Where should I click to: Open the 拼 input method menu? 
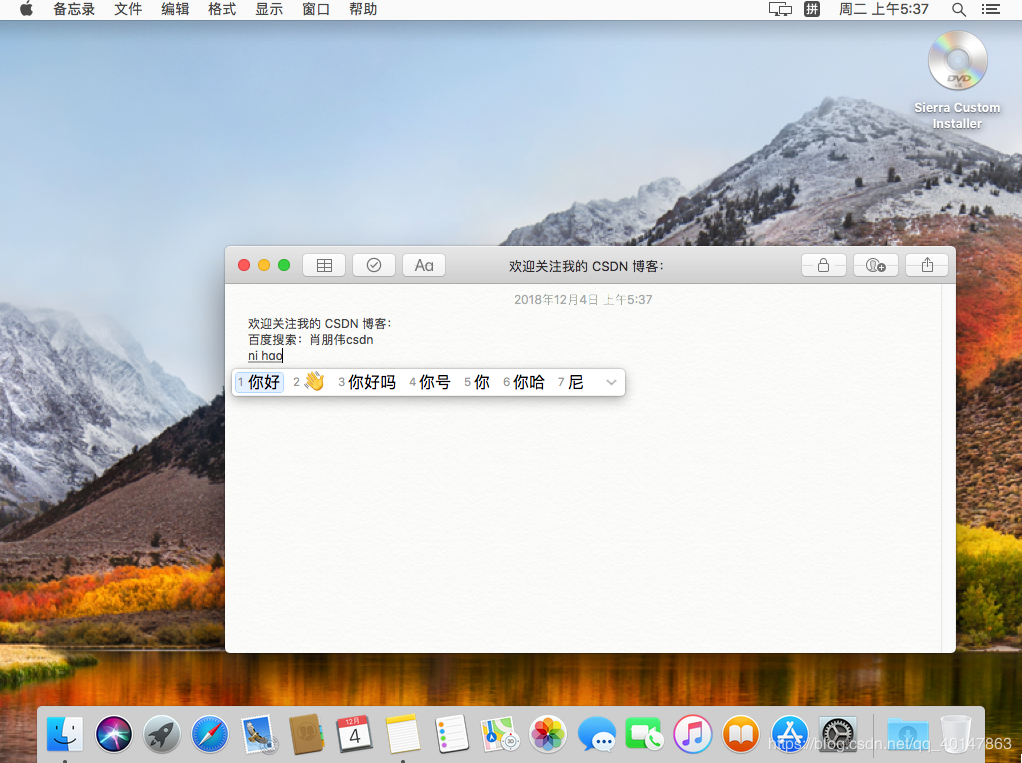[x=812, y=9]
